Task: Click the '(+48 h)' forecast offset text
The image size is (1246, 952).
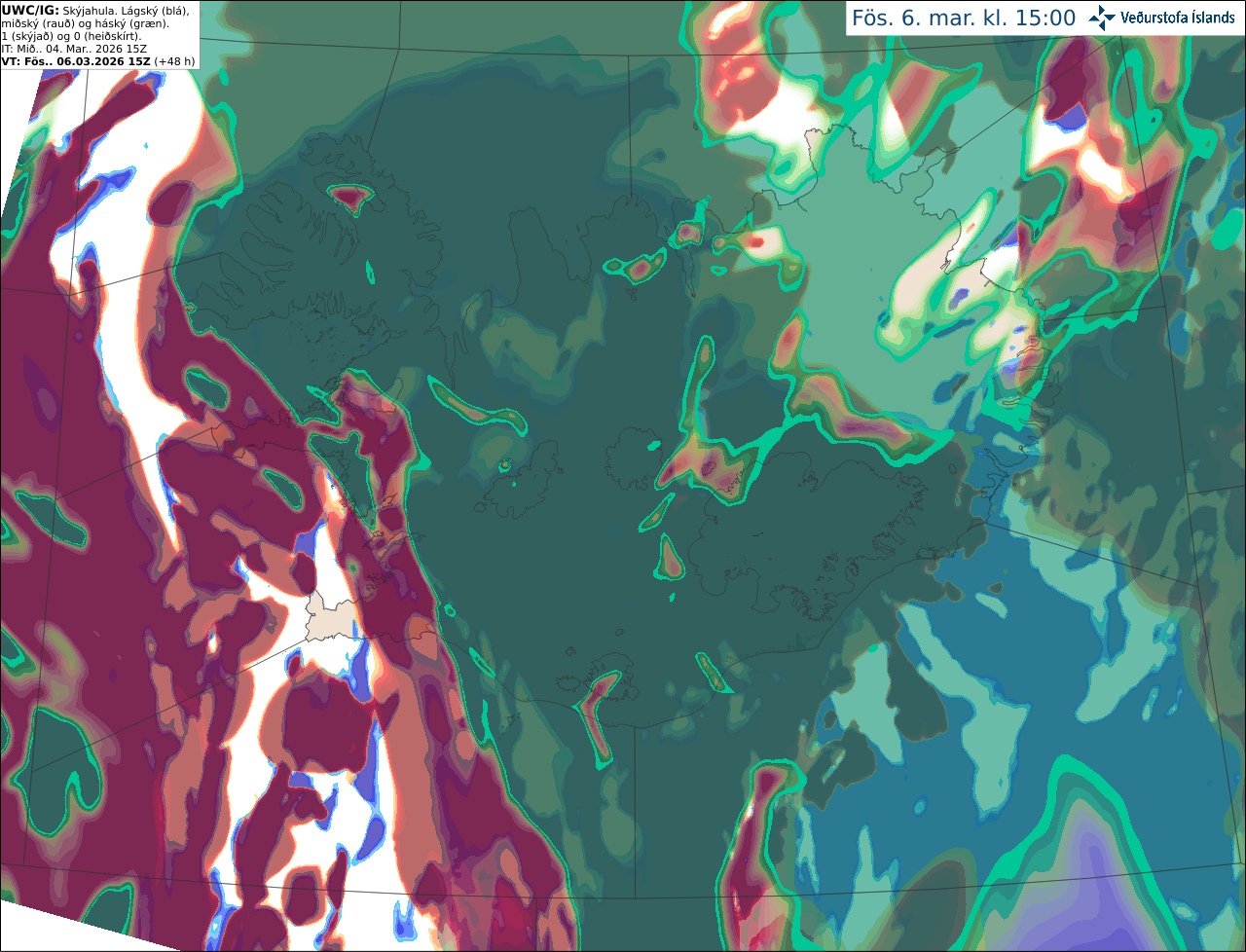Action: click(174, 61)
